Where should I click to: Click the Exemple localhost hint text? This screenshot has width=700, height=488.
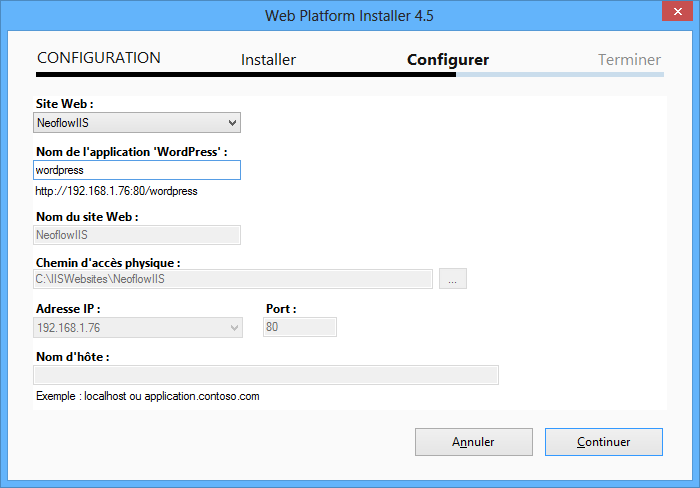coord(148,396)
